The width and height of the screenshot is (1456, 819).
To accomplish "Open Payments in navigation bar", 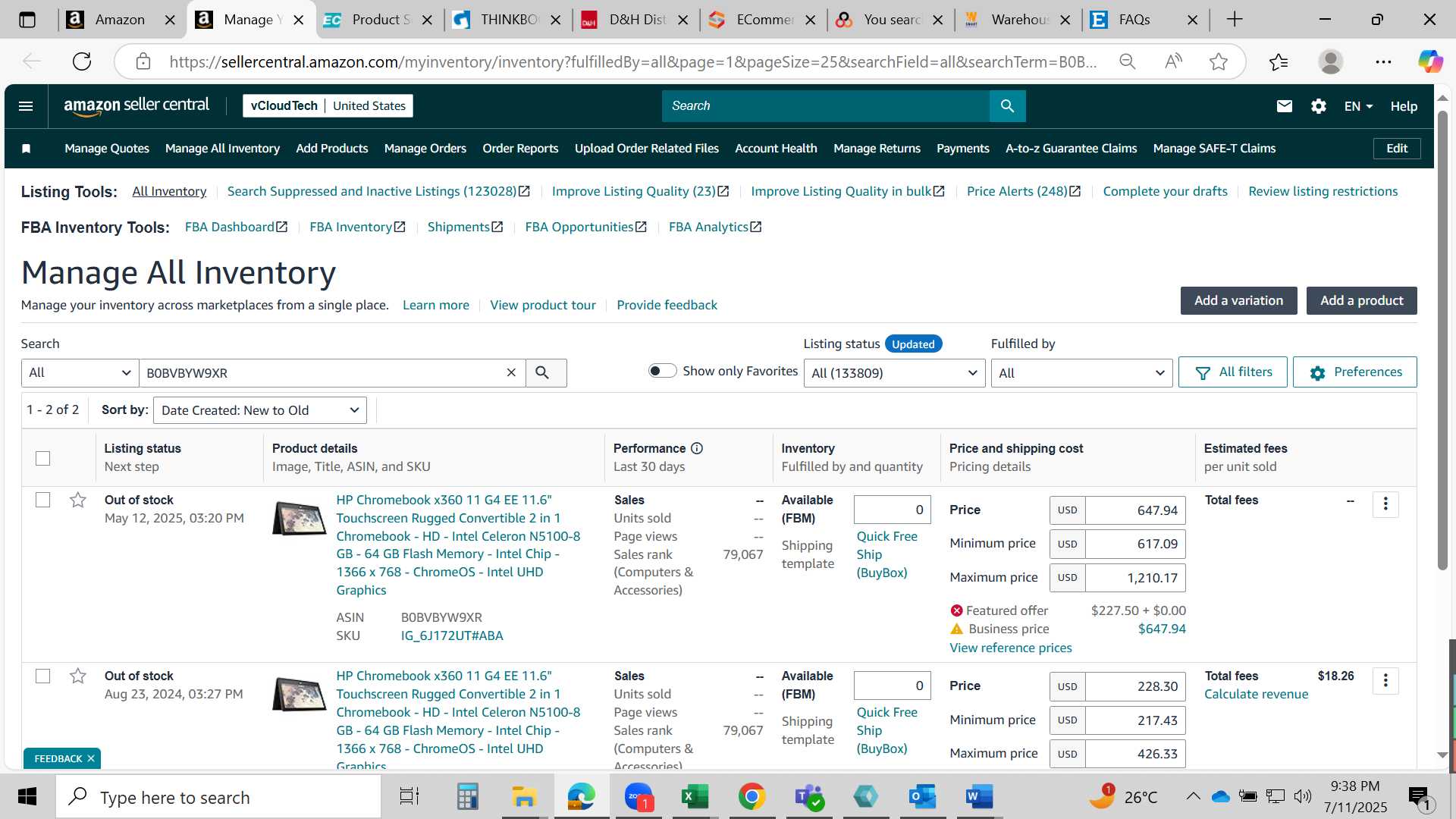I will pyautogui.click(x=962, y=149).
